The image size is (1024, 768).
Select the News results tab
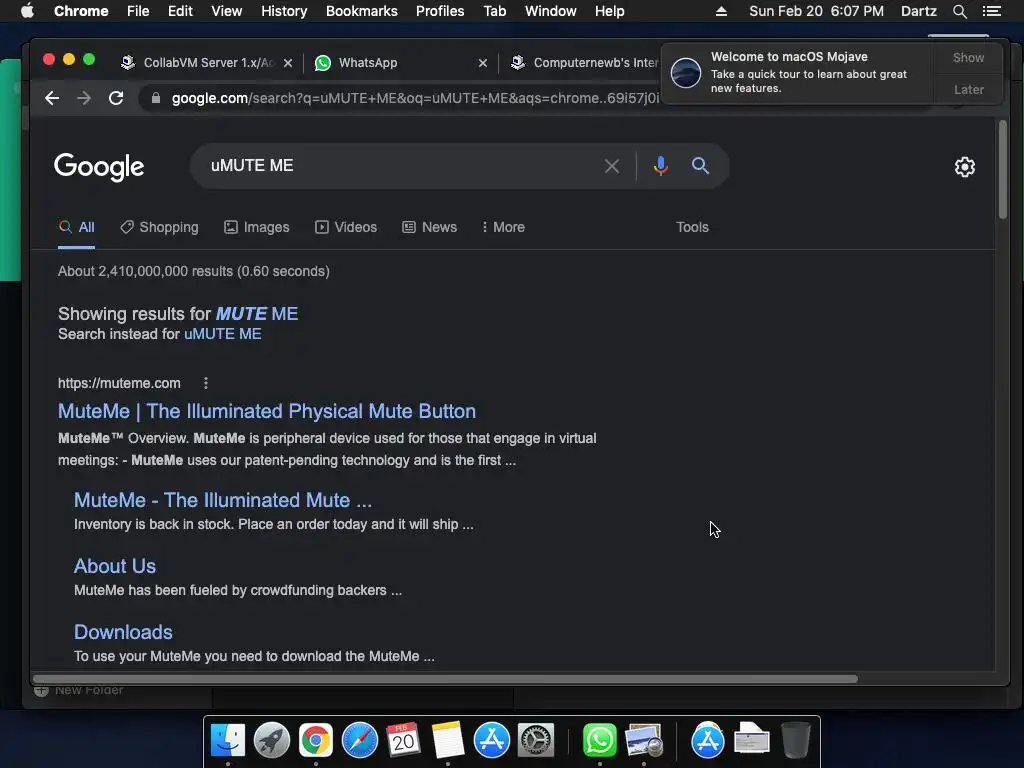(x=430, y=227)
